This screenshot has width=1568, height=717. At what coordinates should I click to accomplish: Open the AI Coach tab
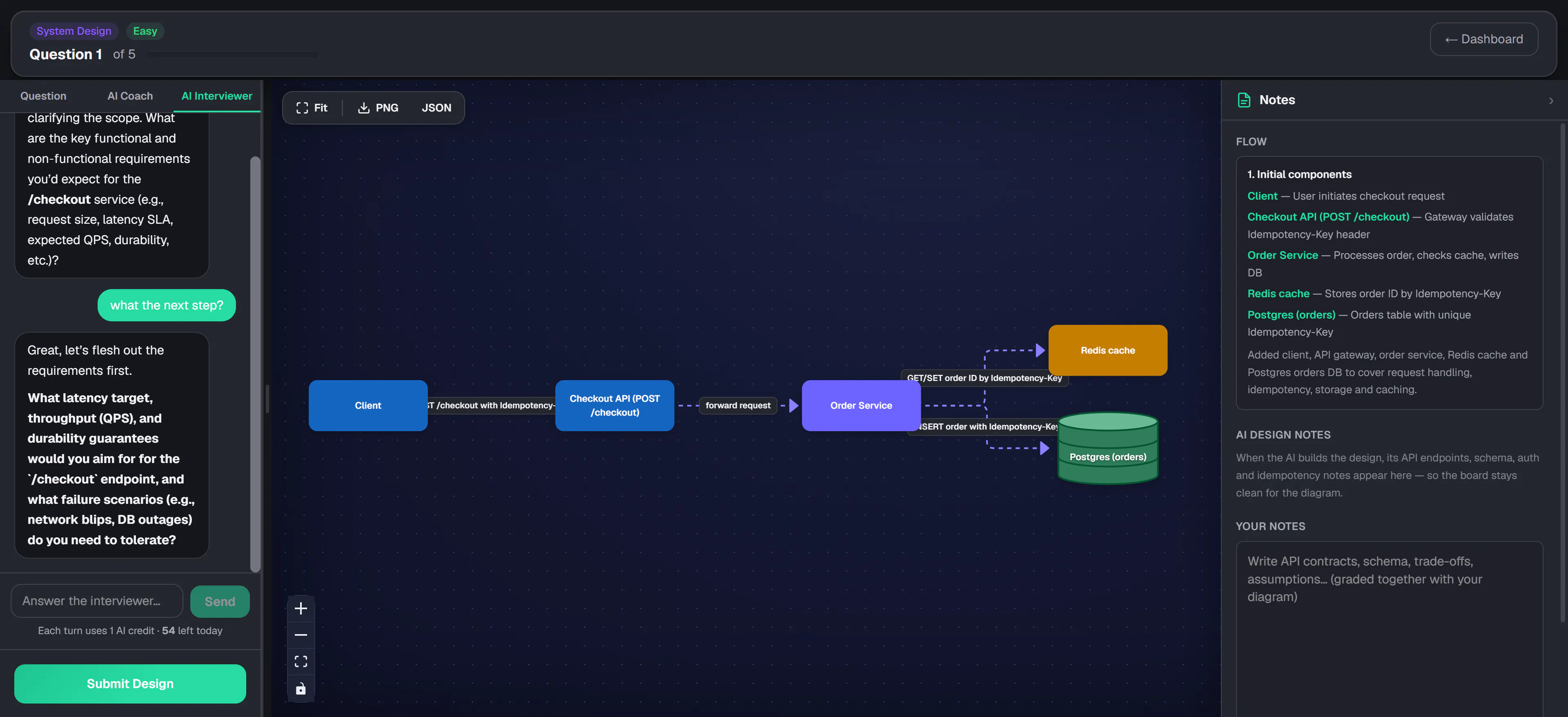point(130,96)
